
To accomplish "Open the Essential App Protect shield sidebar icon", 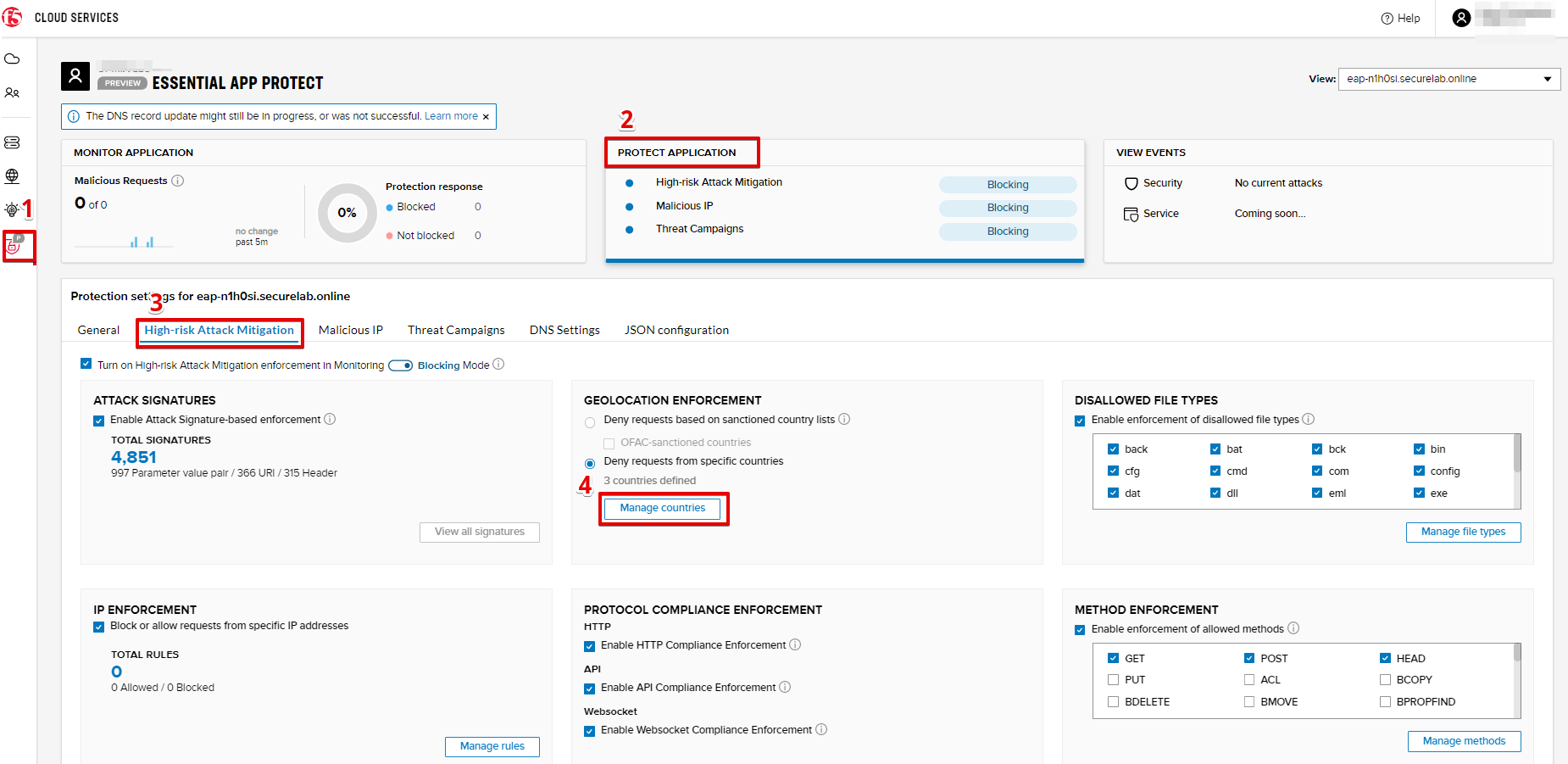I will (x=14, y=245).
